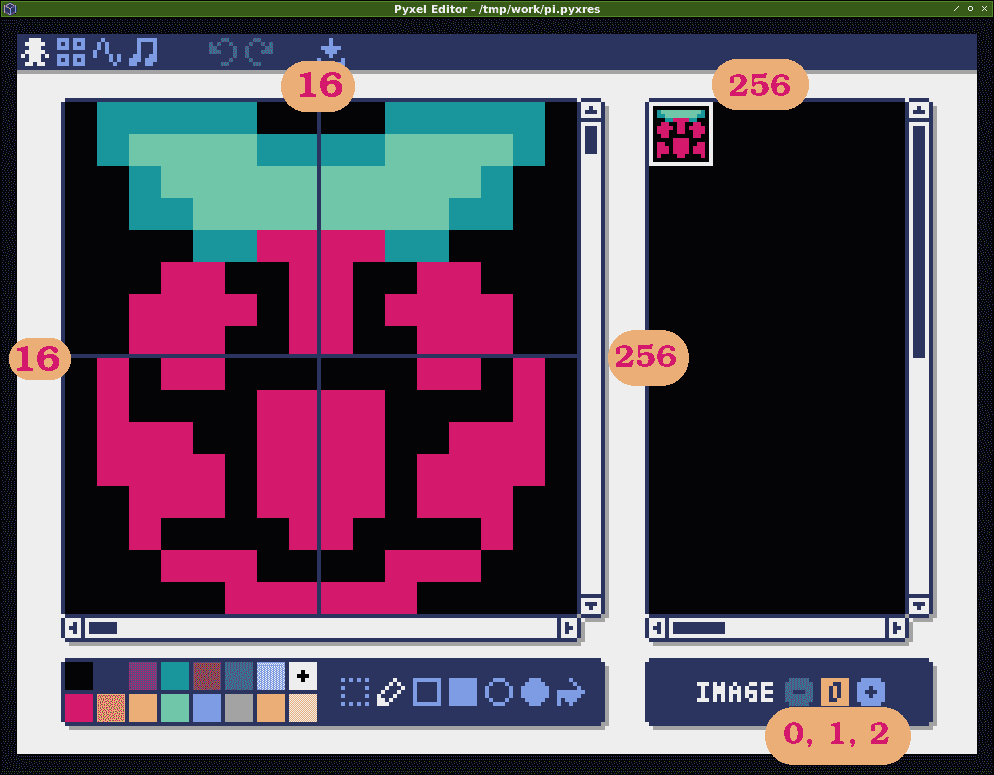This screenshot has height=775, width=994.
Task: Pick the dithered orange-pink color swatch
Action: tap(111, 708)
